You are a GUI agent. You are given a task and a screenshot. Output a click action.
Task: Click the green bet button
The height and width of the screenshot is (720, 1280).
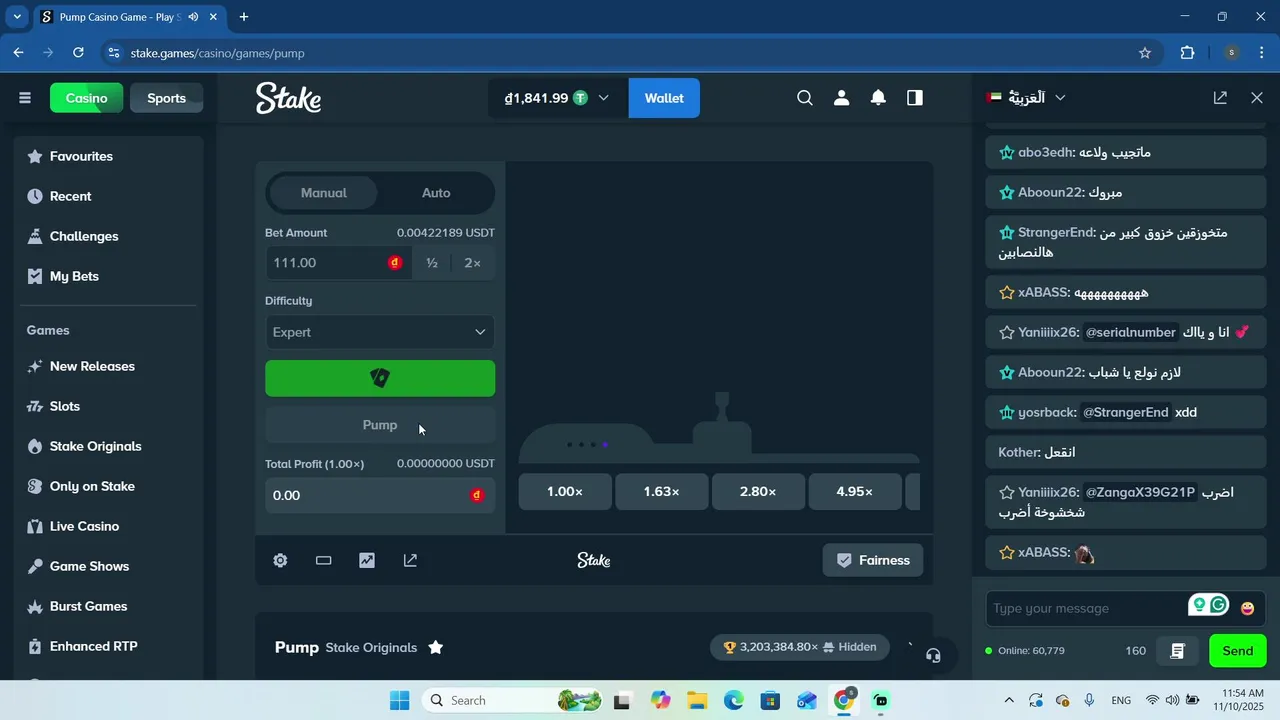coord(380,378)
